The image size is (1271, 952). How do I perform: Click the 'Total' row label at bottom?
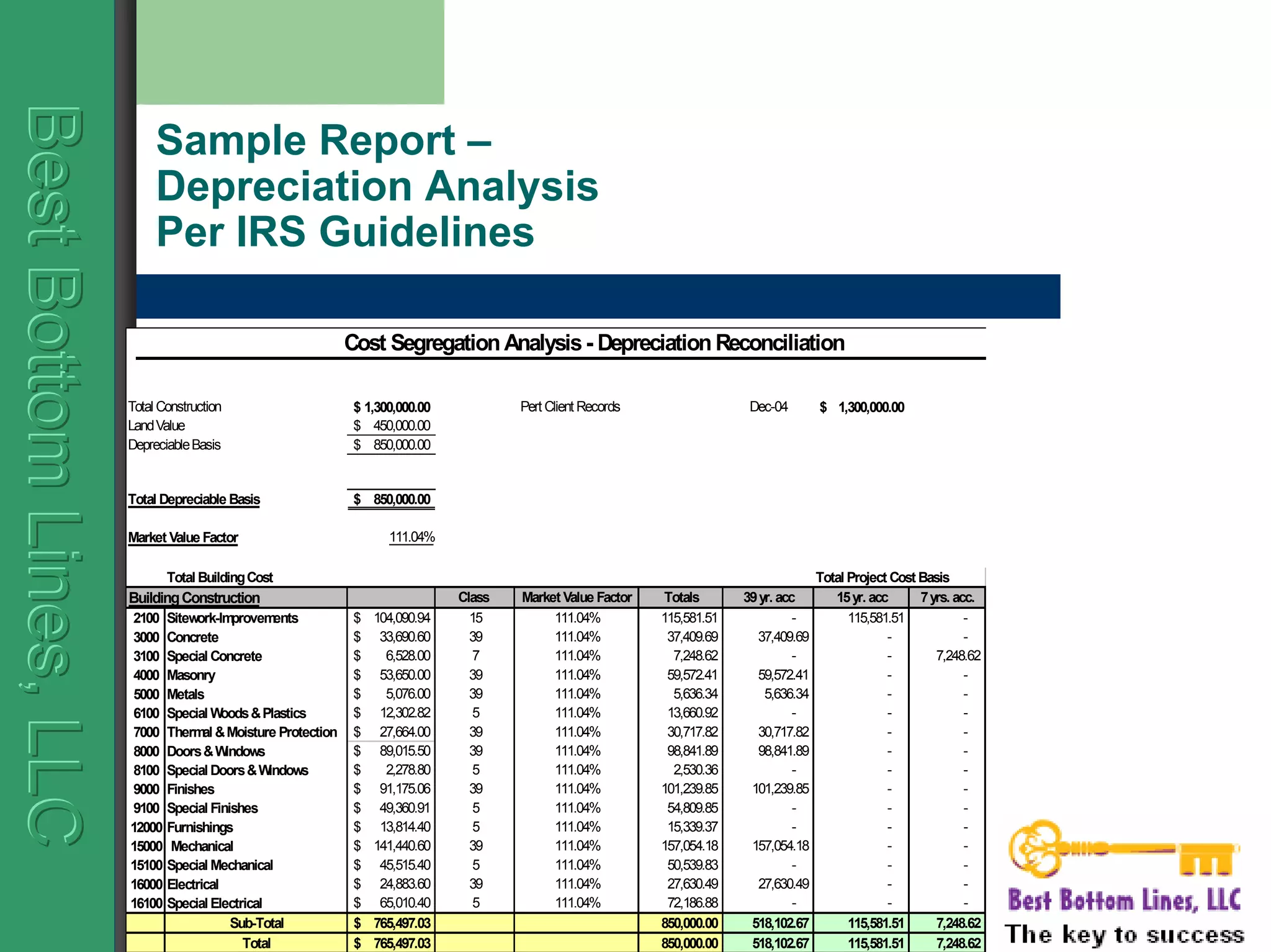tap(256, 943)
